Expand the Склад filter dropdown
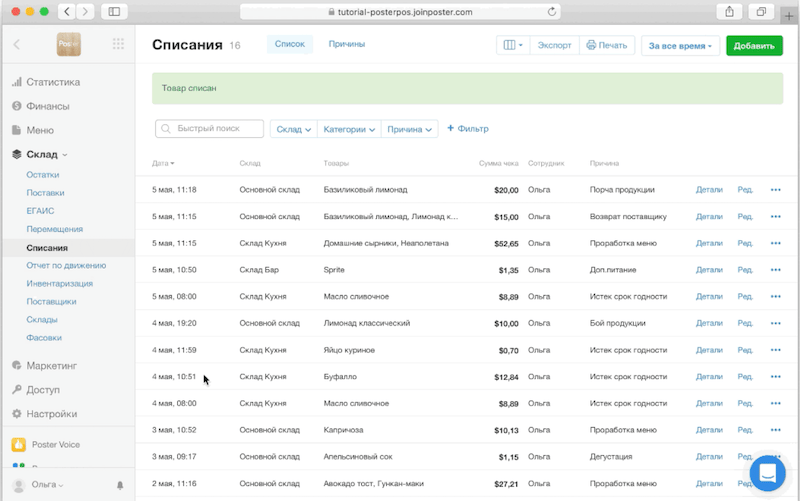This screenshot has height=501, width=800. pos(293,129)
